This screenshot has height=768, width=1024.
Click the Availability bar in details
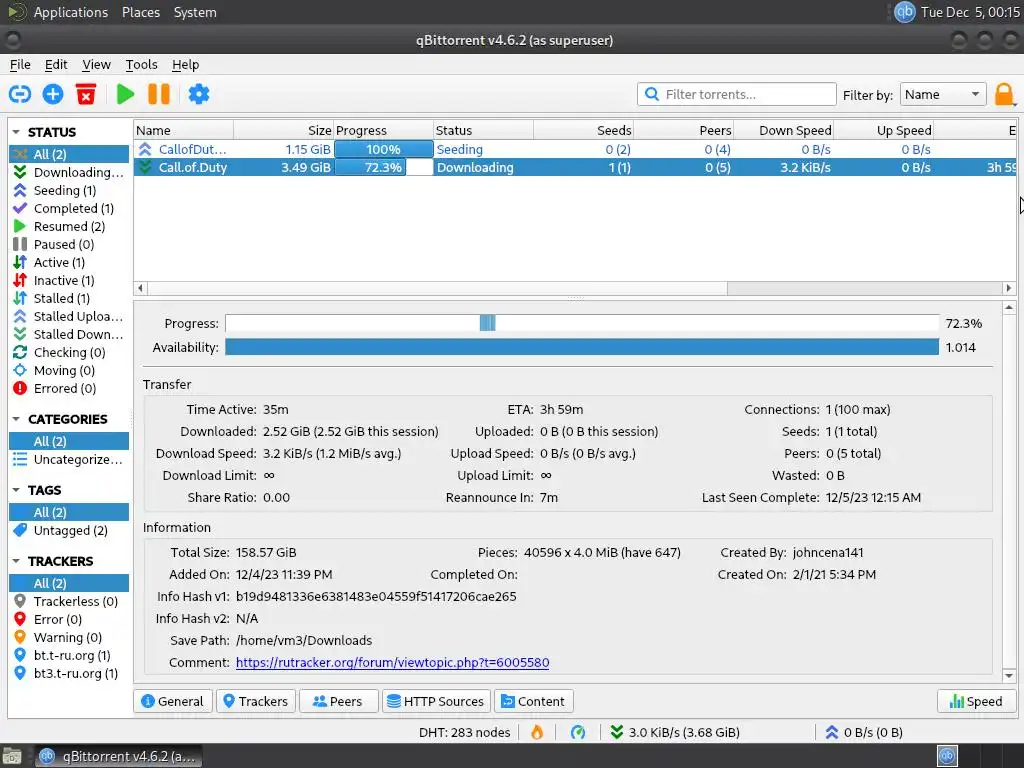point(582,347)
